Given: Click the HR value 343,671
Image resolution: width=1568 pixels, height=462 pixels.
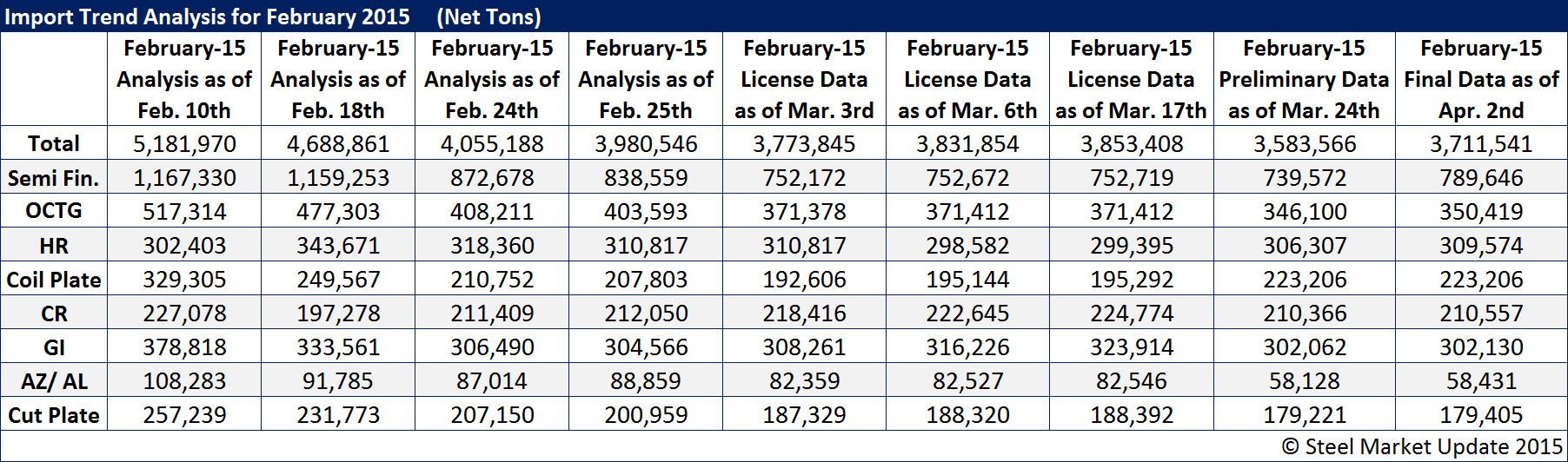Looking at the screenshot, I should tap(338, 246).
